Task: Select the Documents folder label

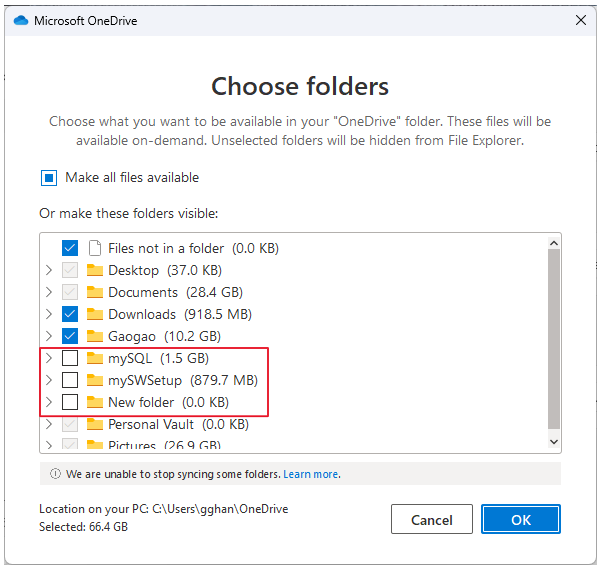Action: [143, 292]
